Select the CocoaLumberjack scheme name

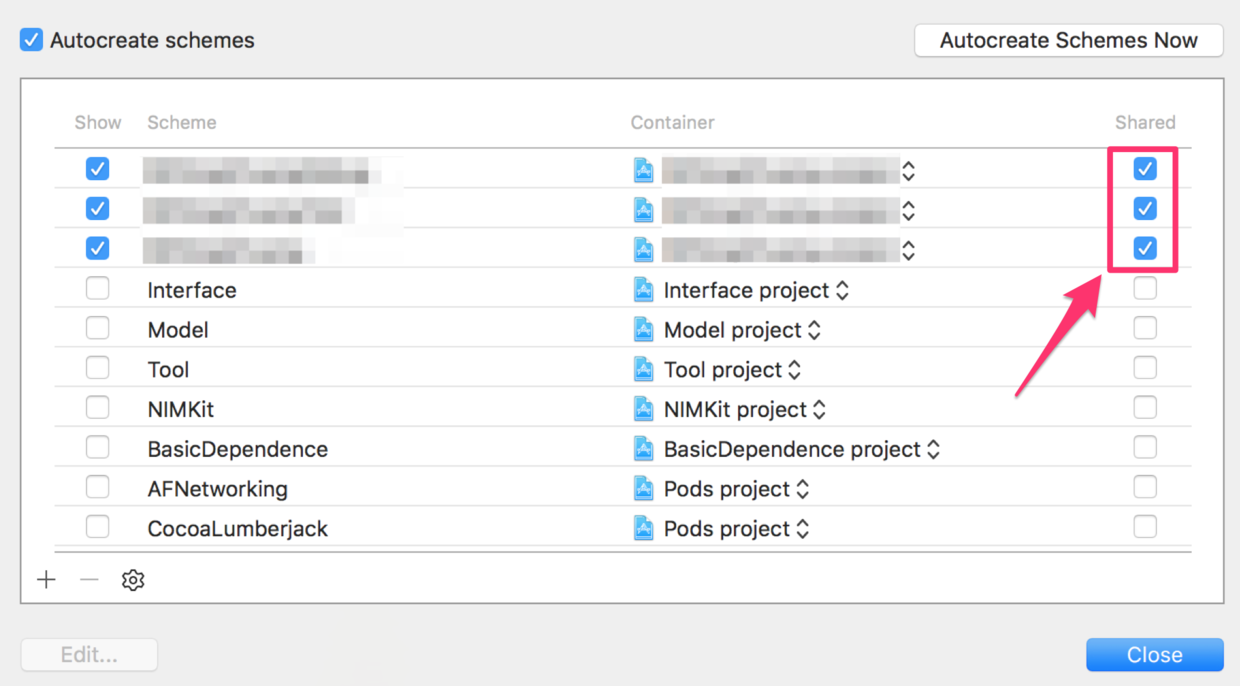pyautogui.click(x=238, y=529)
